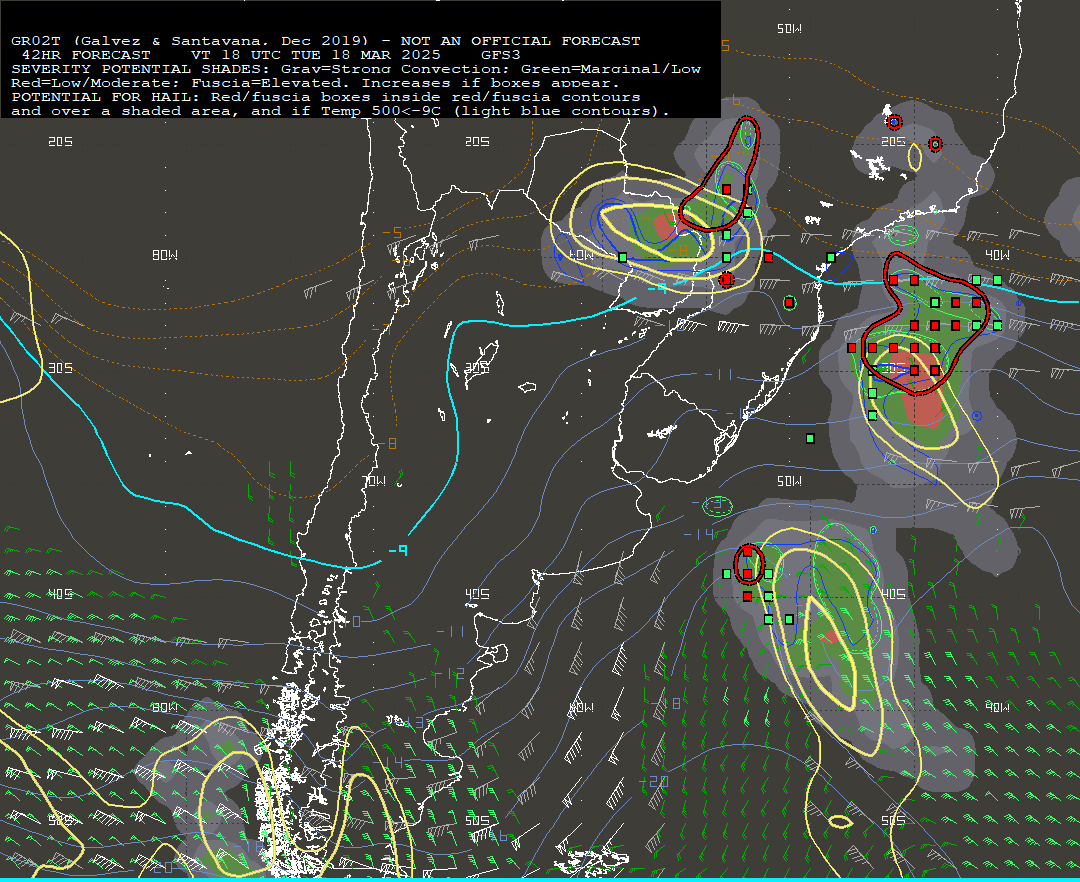
Task: Click the lone green box east of Uruguay
Action: (x=811, y=439)
